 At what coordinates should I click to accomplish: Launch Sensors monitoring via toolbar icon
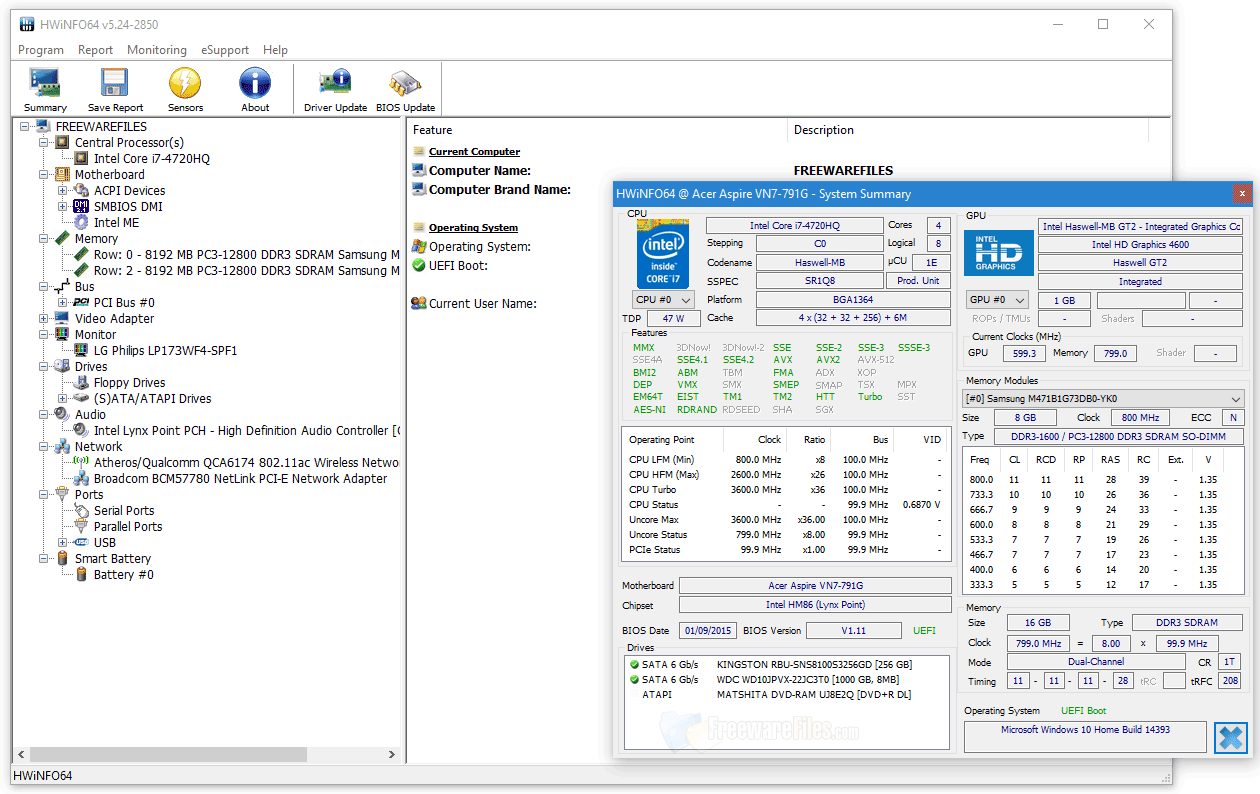tap(184, 88)
